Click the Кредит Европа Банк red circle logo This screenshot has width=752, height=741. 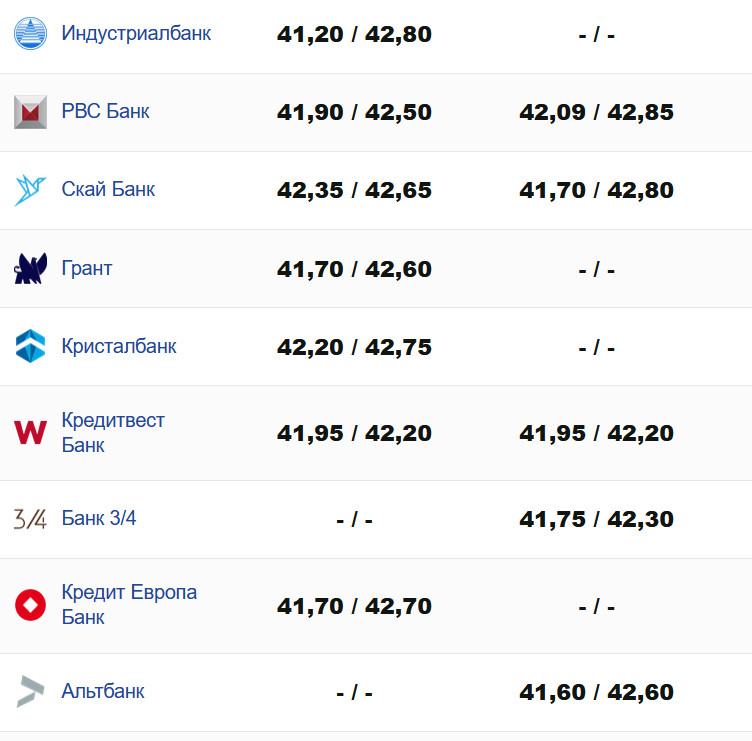click(x=30, y=605)
